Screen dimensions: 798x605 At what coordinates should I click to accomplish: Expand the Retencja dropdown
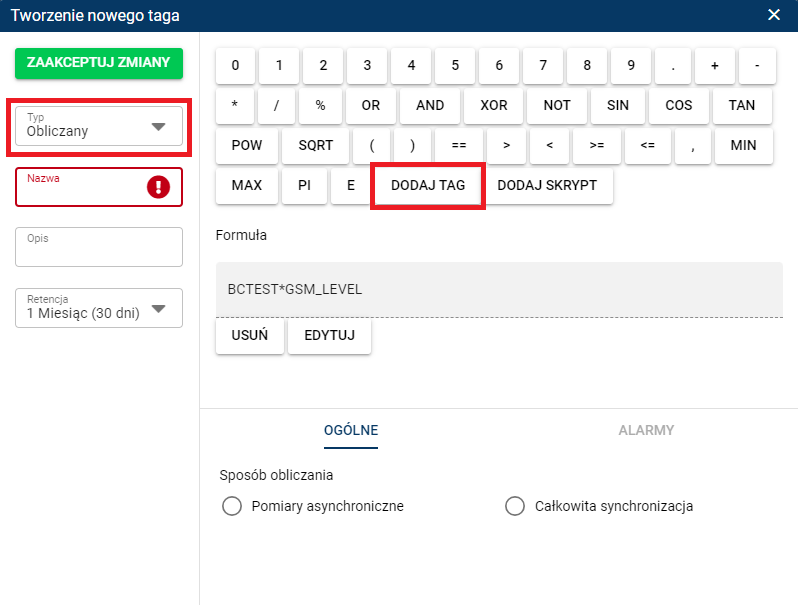99,308
